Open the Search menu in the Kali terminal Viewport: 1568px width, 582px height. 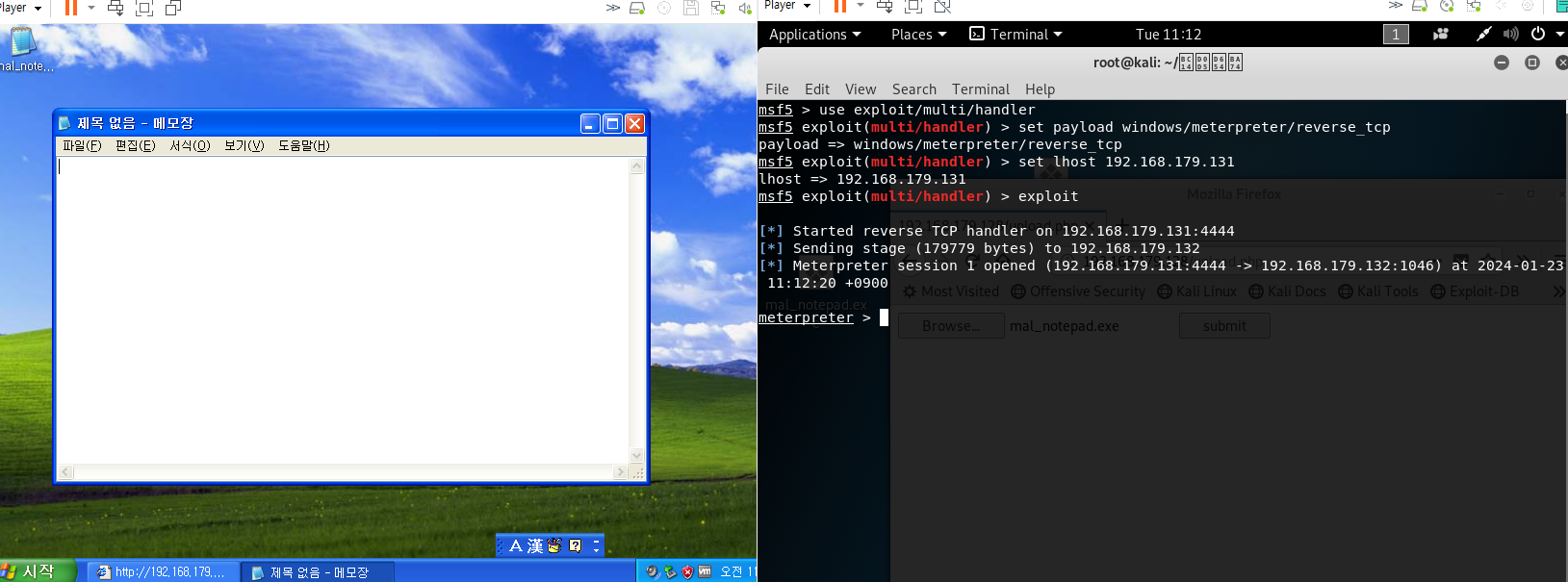tap(914, 89)
